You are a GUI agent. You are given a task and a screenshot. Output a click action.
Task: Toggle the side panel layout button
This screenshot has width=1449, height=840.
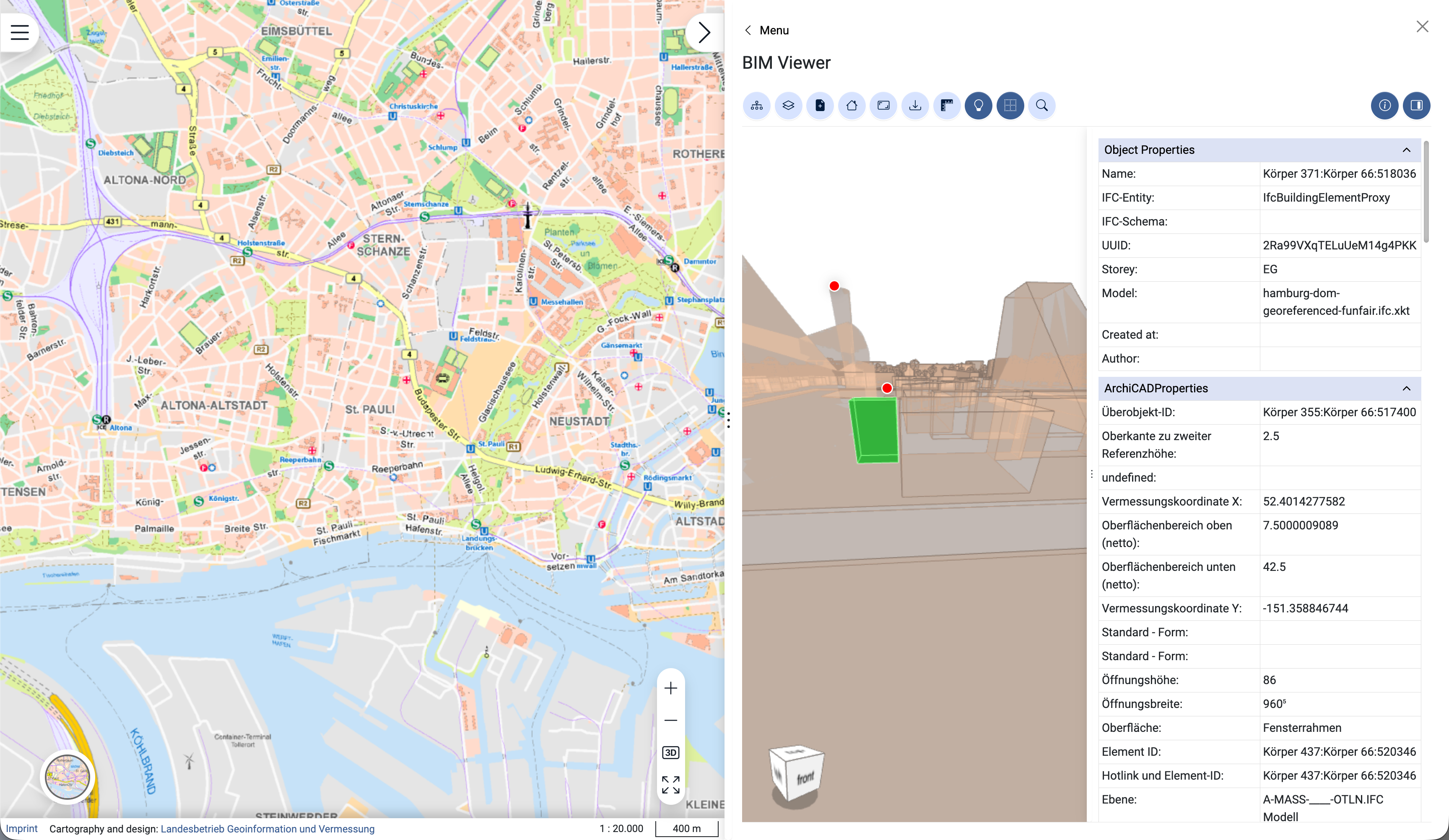(x=1417, y=106)
